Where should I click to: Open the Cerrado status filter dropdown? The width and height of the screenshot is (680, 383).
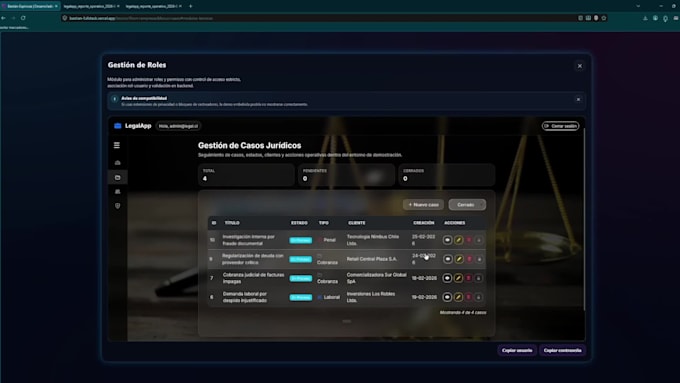coord(467,205)
